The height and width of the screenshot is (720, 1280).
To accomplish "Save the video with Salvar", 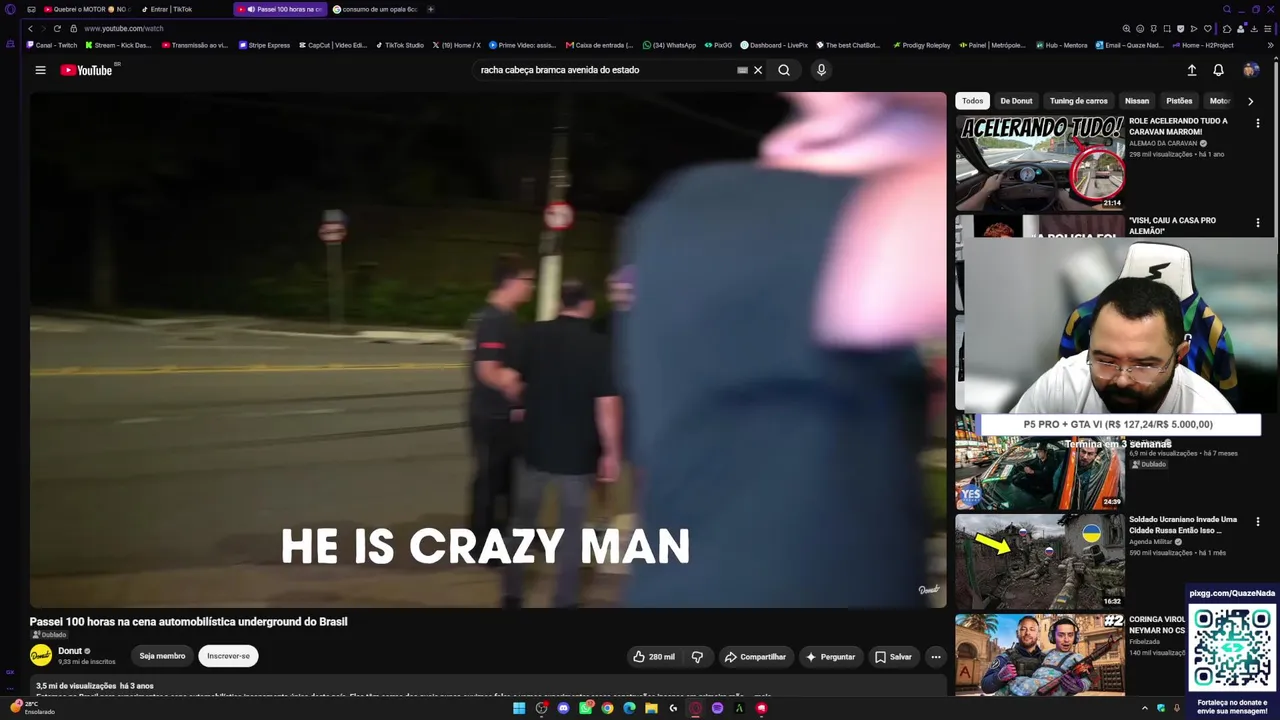I will [893, 657].
